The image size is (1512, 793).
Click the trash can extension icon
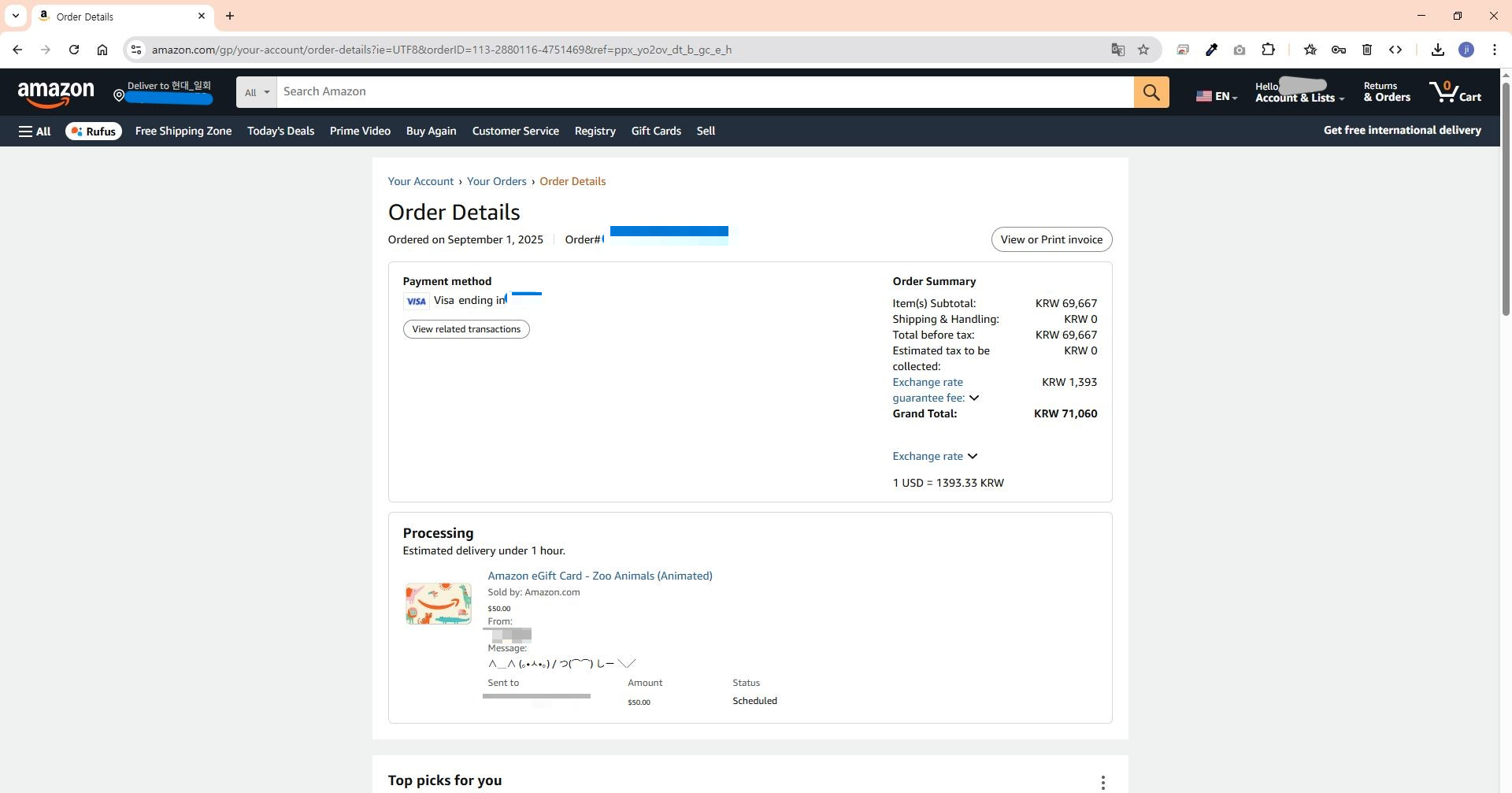[1367, 50]
